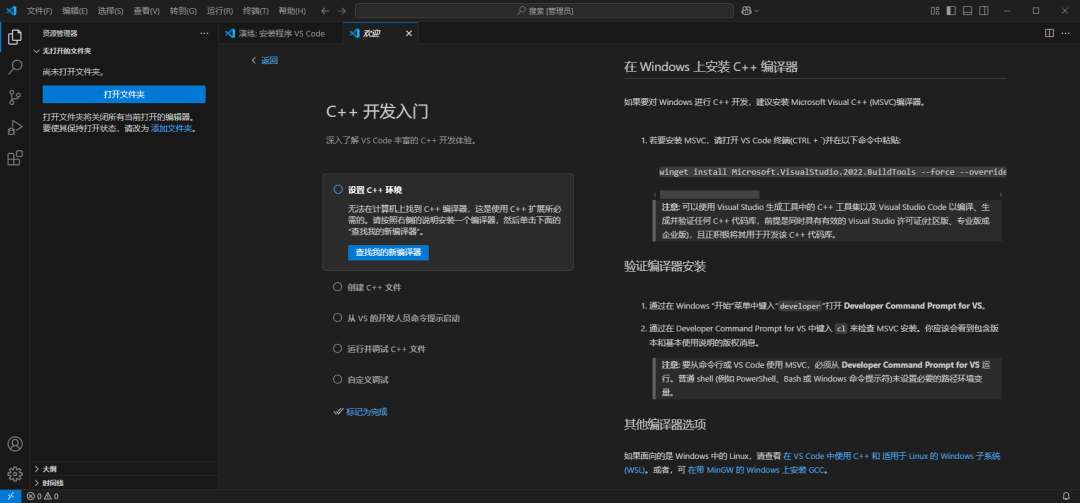The width and height of the screenshot is (1080, 503).
Task: Click the winget install command text
Action: pos(832,172)
